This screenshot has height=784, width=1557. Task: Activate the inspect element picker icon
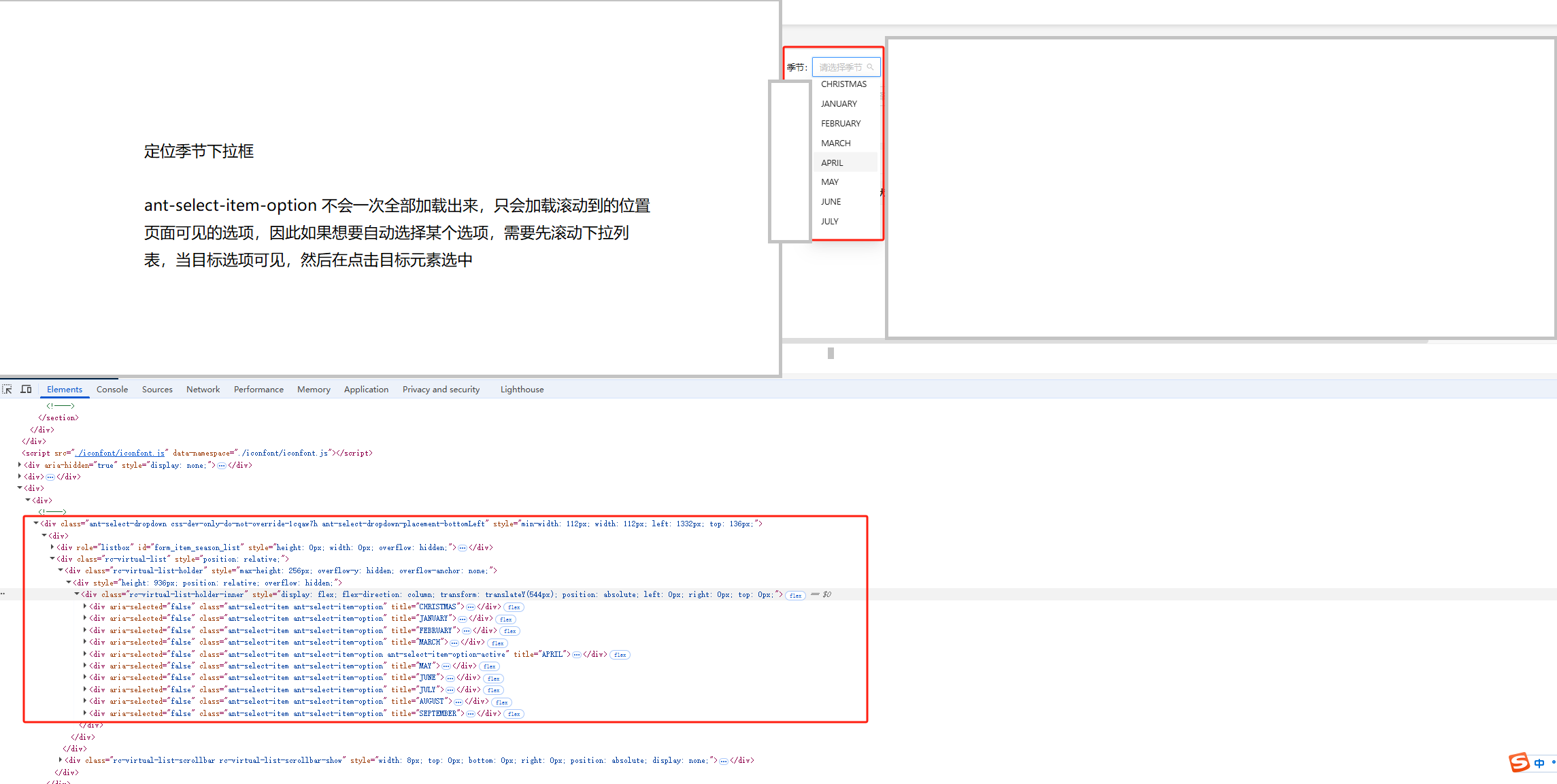(x=7, y=390)
